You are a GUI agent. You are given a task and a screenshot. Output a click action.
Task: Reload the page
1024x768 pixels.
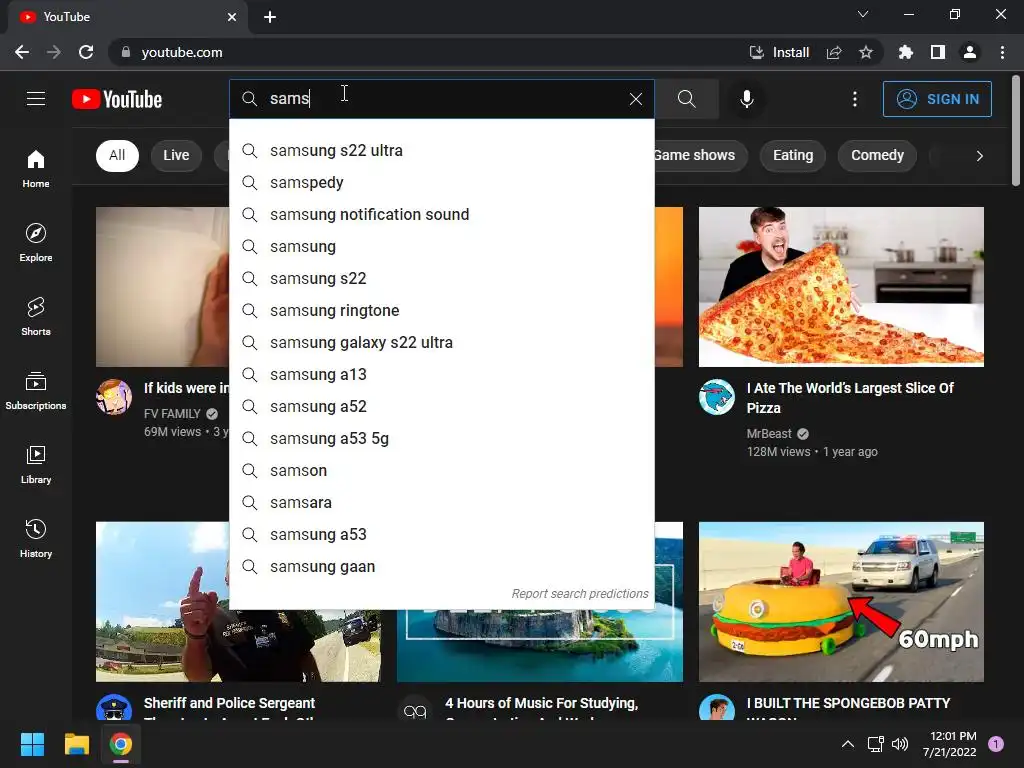click(86, 52)
